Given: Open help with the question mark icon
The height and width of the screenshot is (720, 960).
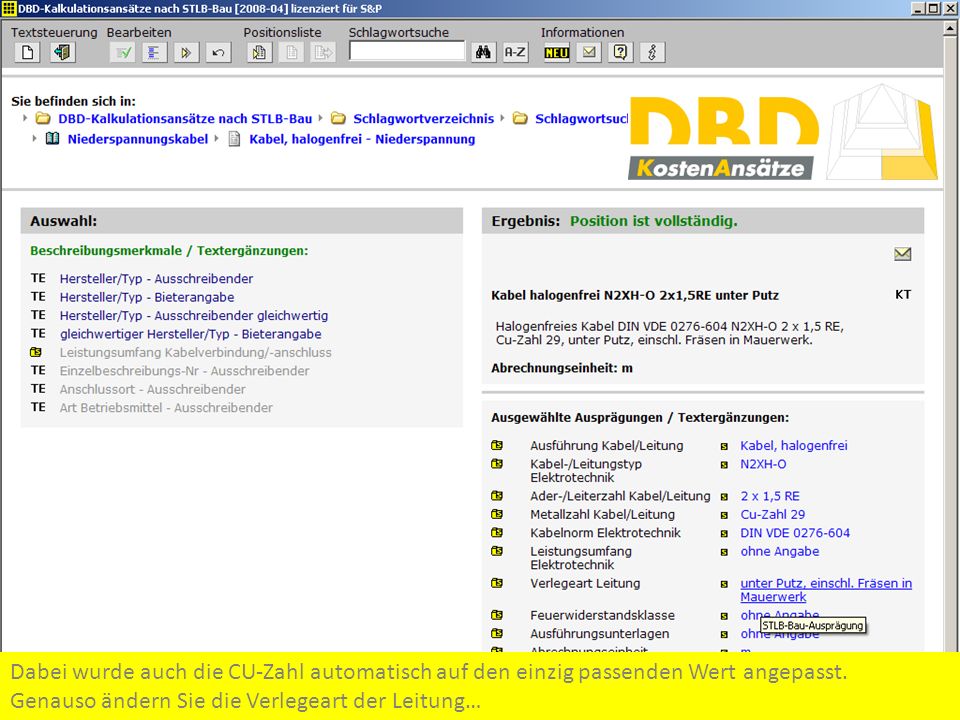Looking at the screenshot, I should (620, 53).
